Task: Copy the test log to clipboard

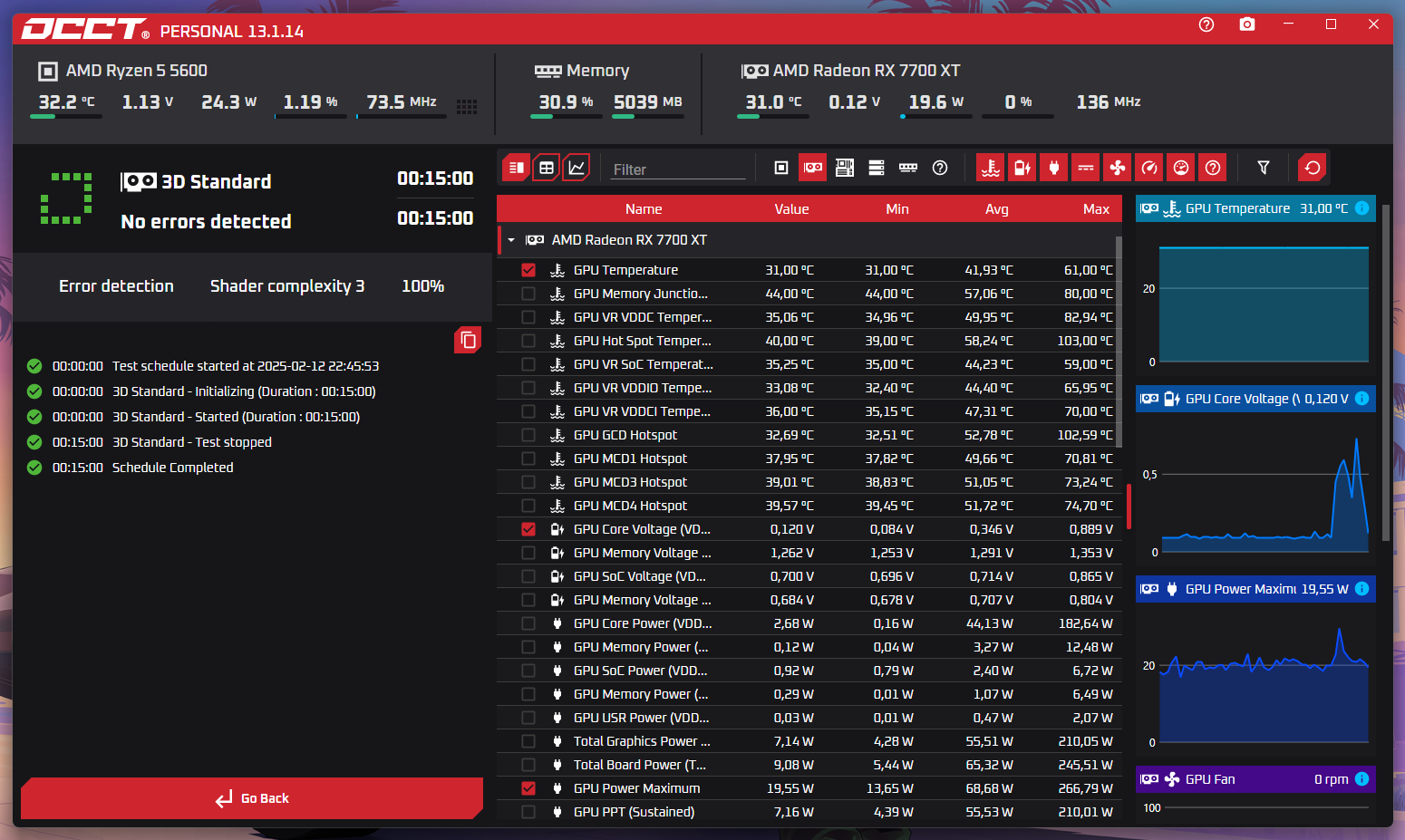Action: (468, 340)
